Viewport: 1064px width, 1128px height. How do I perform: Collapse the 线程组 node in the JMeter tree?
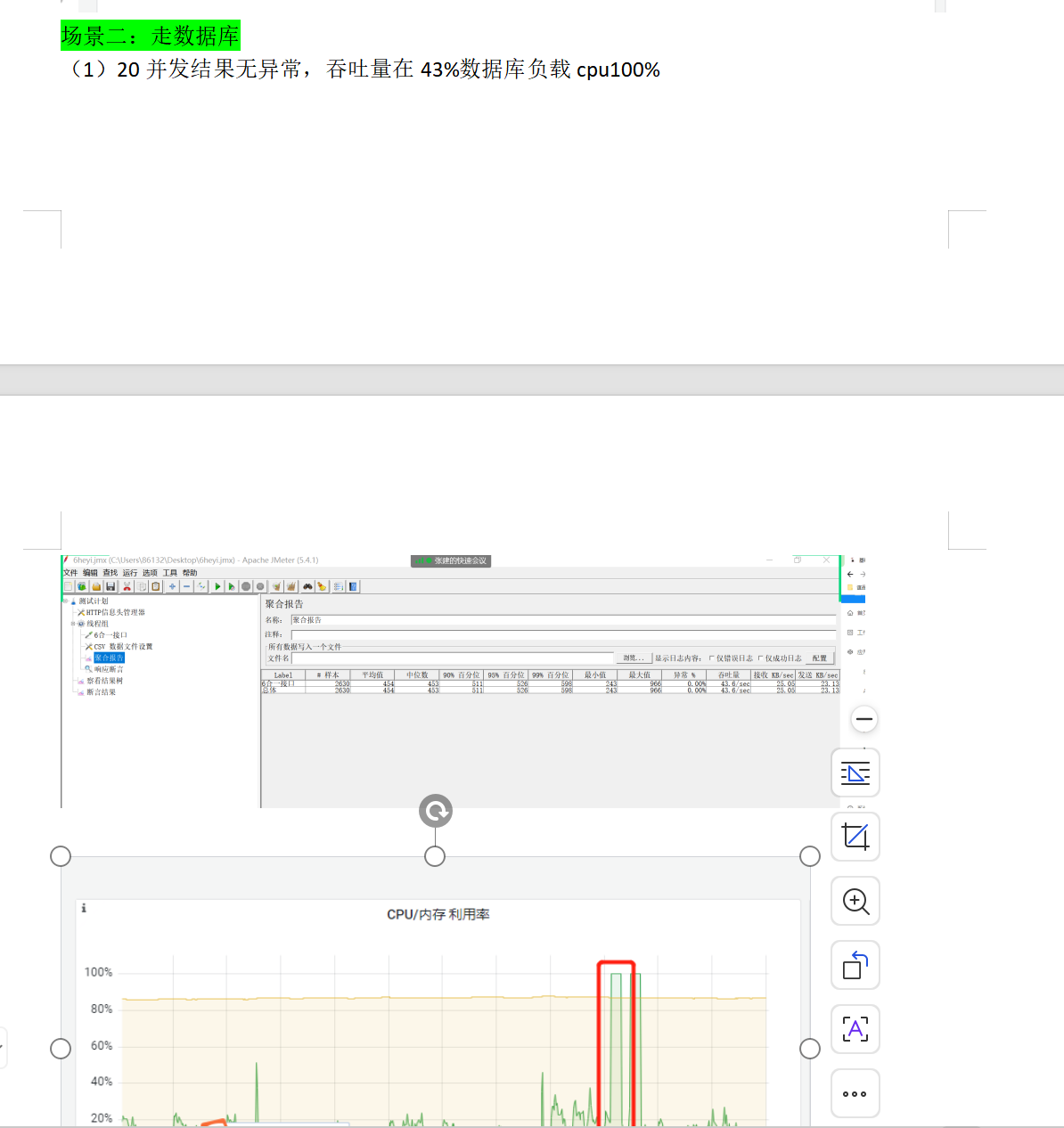(x=72, y=624)
